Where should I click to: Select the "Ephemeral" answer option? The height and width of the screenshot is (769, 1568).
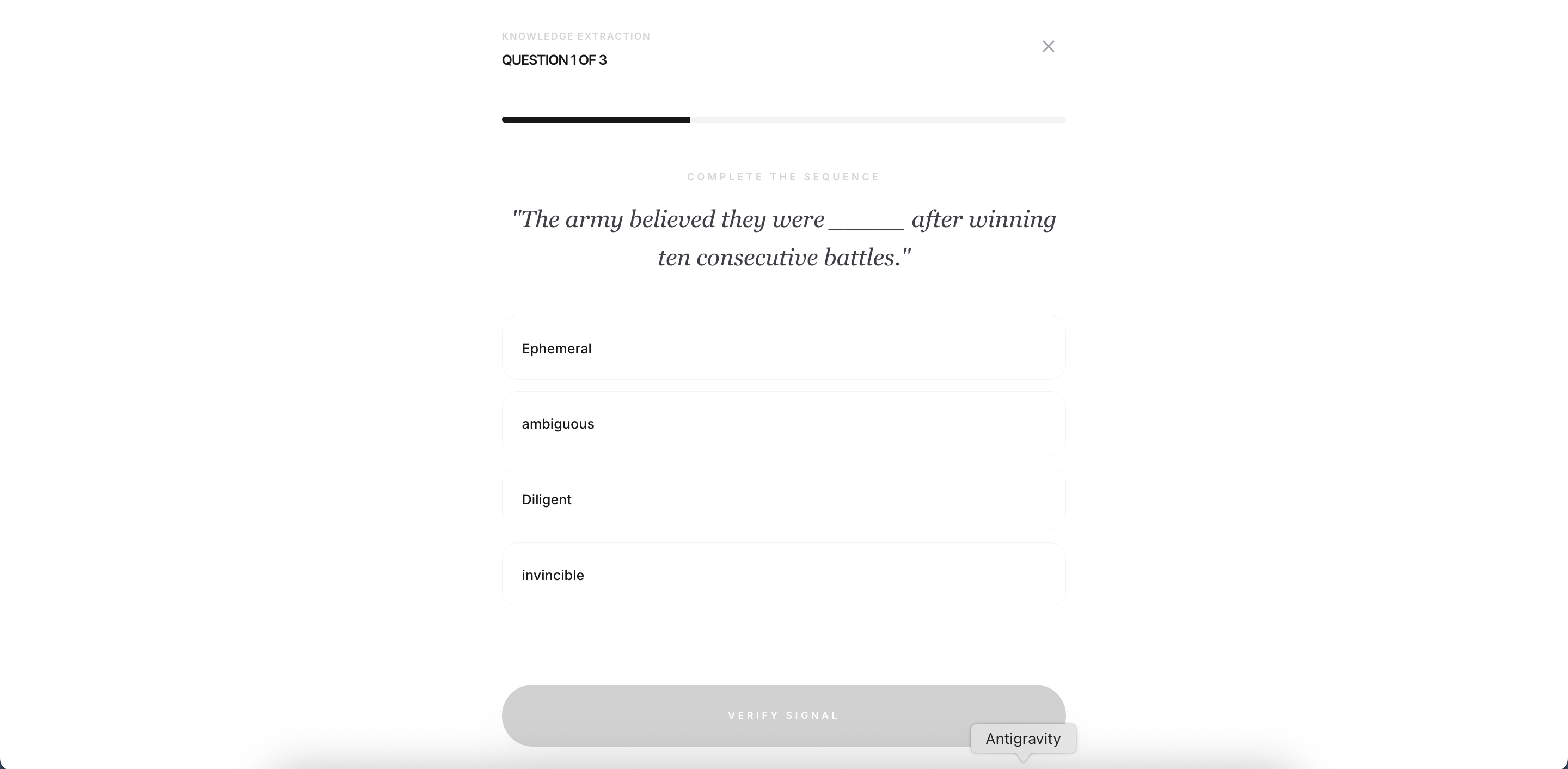coord(783,348)
